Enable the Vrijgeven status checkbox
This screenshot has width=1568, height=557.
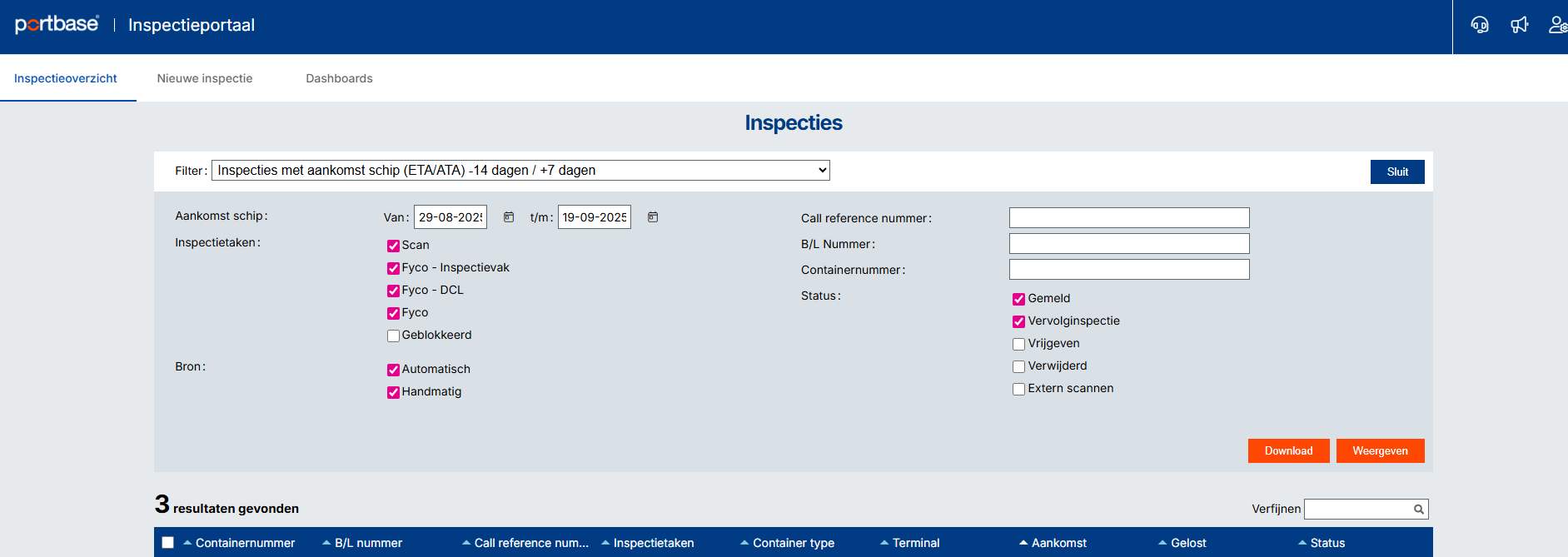(1018, 344)
